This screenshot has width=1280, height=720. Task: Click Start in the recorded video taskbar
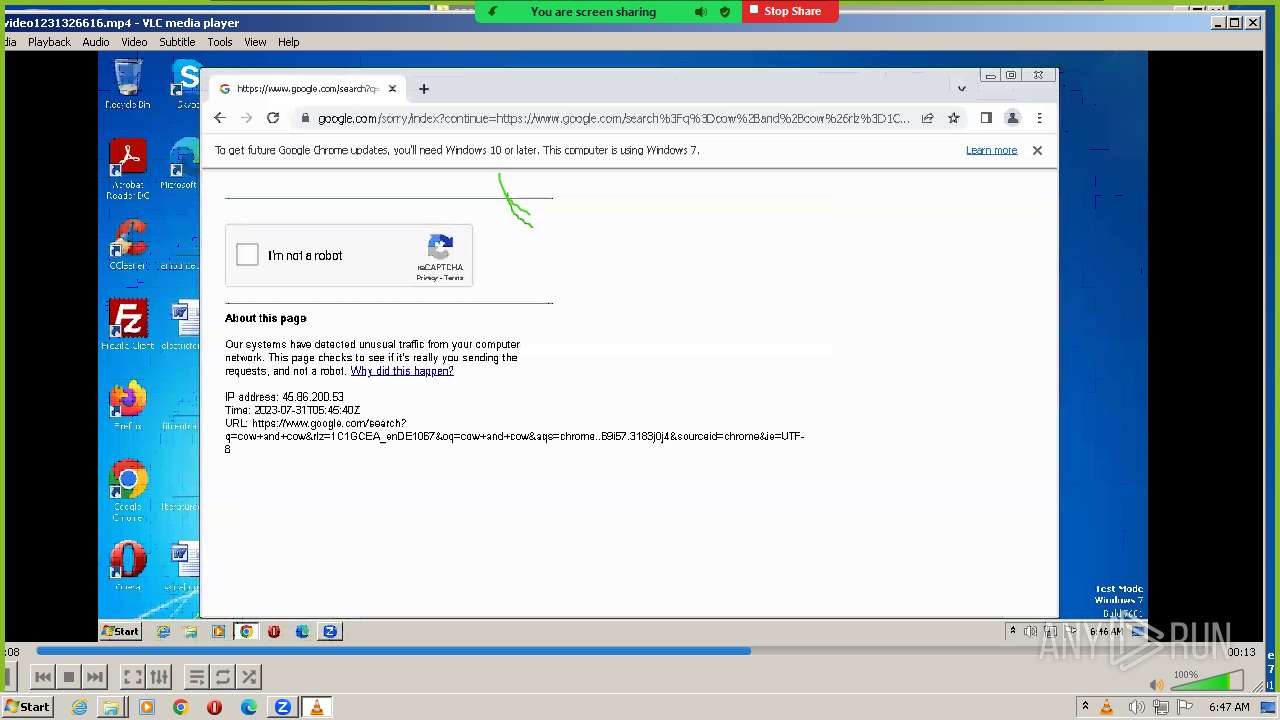120,631
